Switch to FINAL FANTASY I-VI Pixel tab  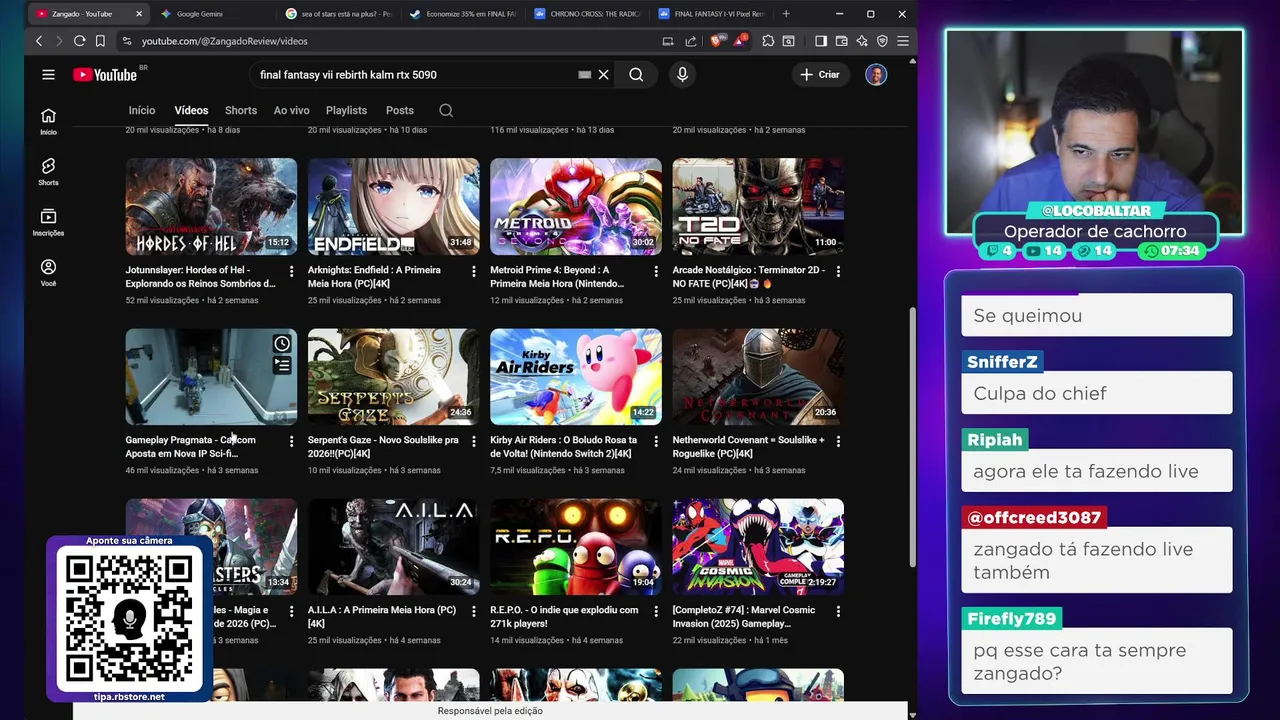[x=711, y=14]
